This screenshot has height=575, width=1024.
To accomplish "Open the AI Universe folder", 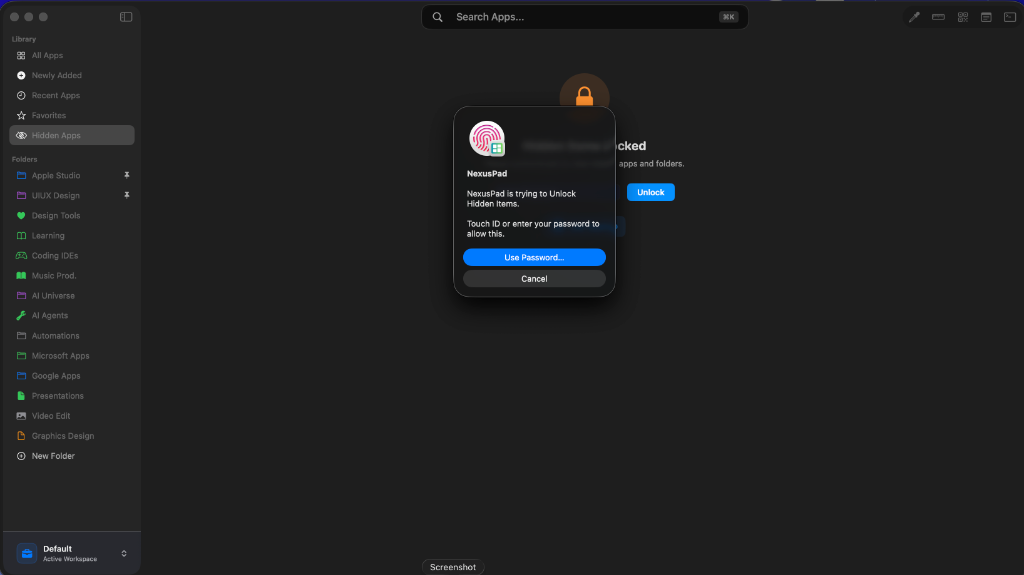I will (72, 296).
